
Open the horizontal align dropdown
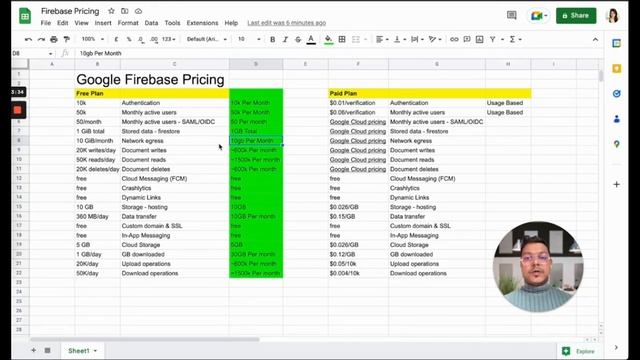[x=382, y=39]
